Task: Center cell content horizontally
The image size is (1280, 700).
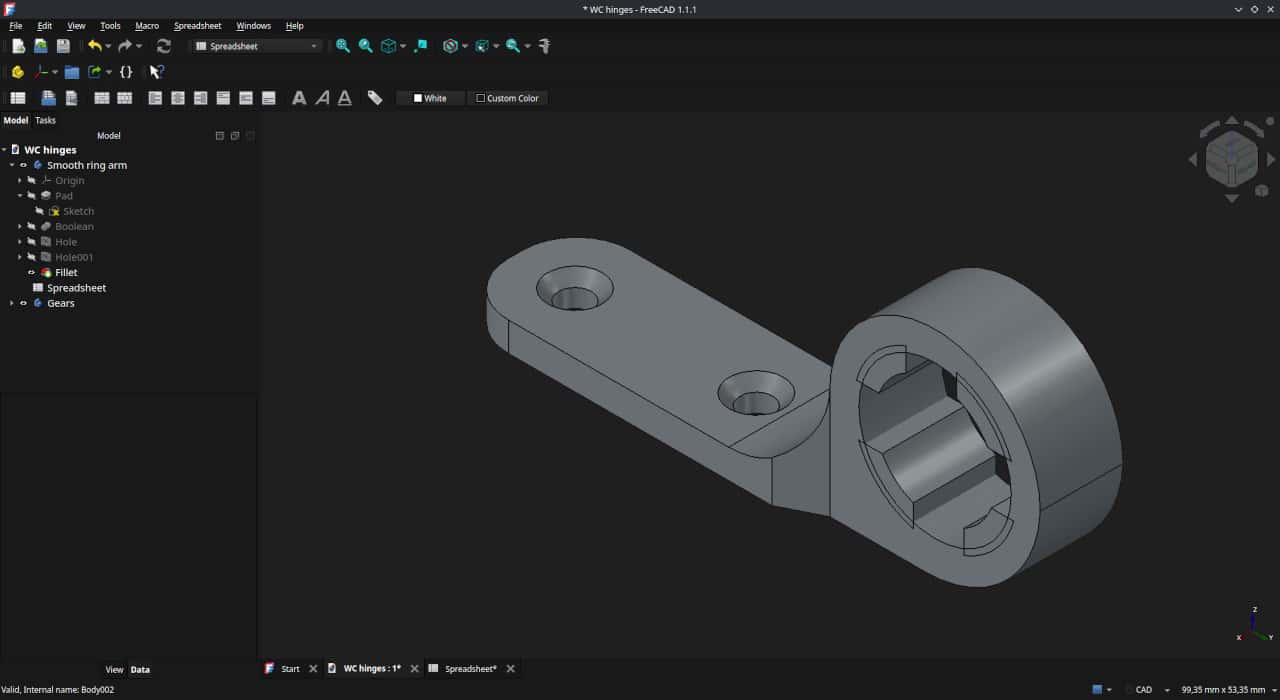Action: (x=178, y=98)
